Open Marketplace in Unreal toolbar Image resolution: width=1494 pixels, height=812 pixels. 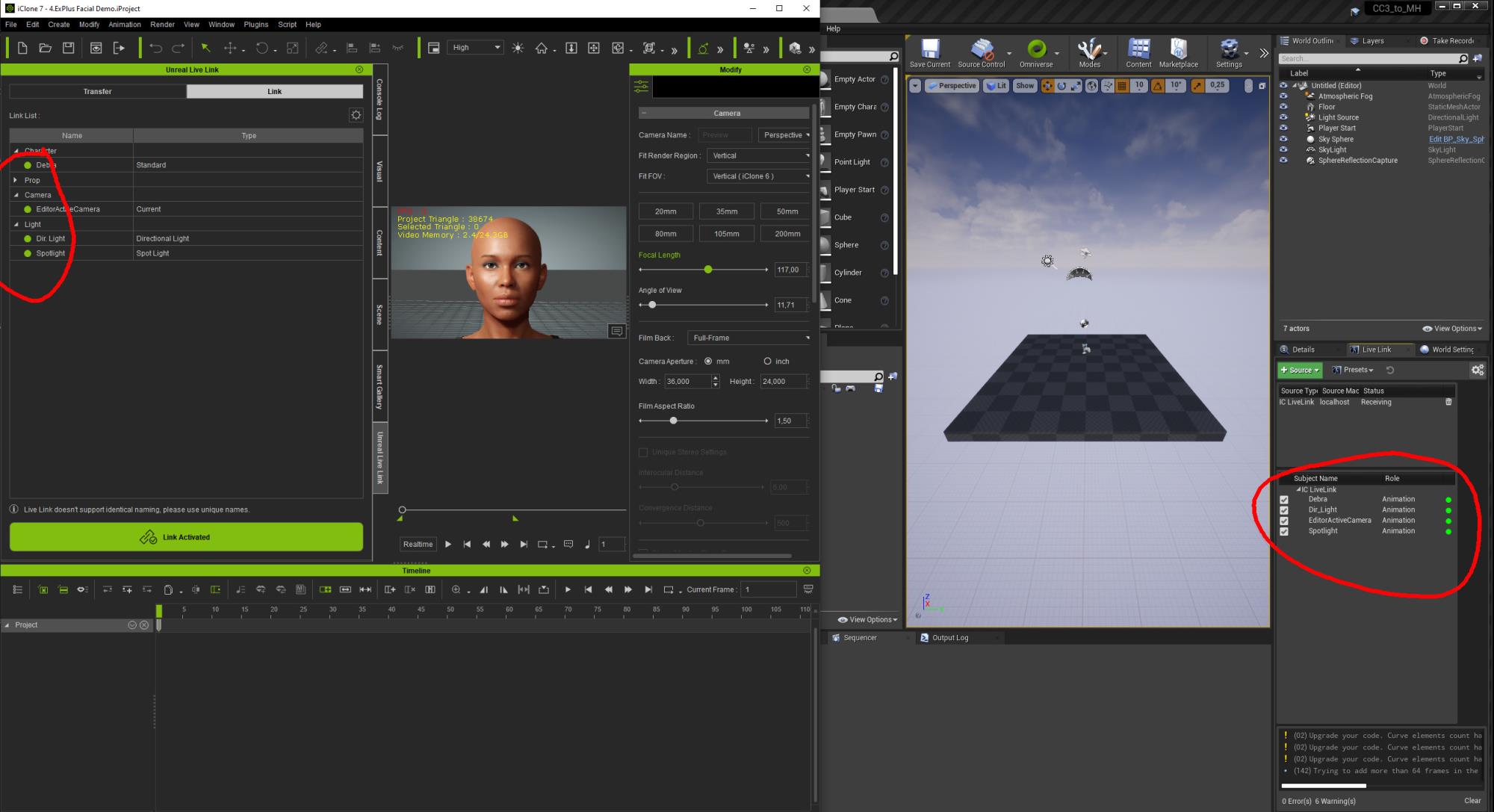pyautogui.click(x=1178, y=53)
